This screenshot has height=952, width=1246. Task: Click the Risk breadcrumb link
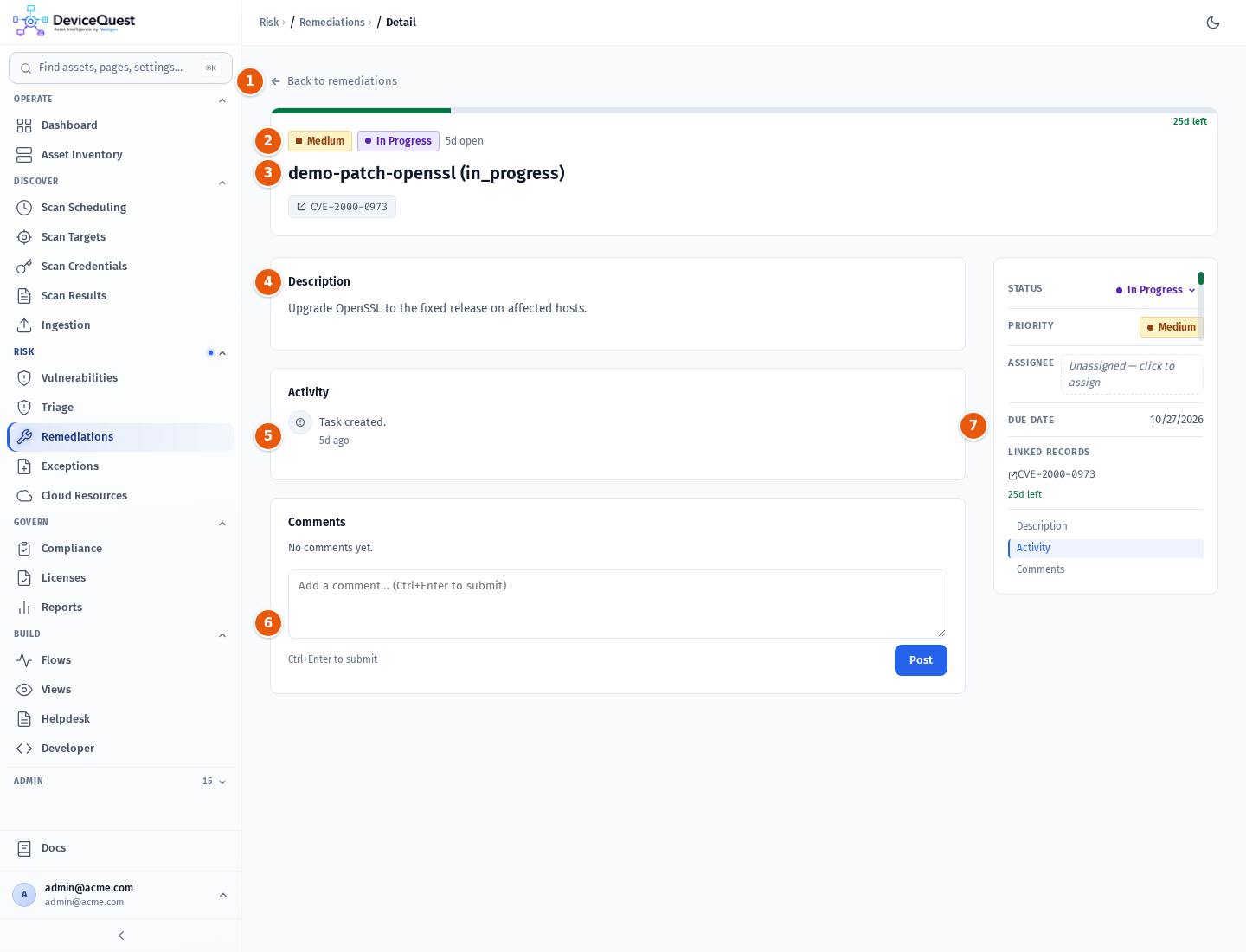(x=269, y=23)
